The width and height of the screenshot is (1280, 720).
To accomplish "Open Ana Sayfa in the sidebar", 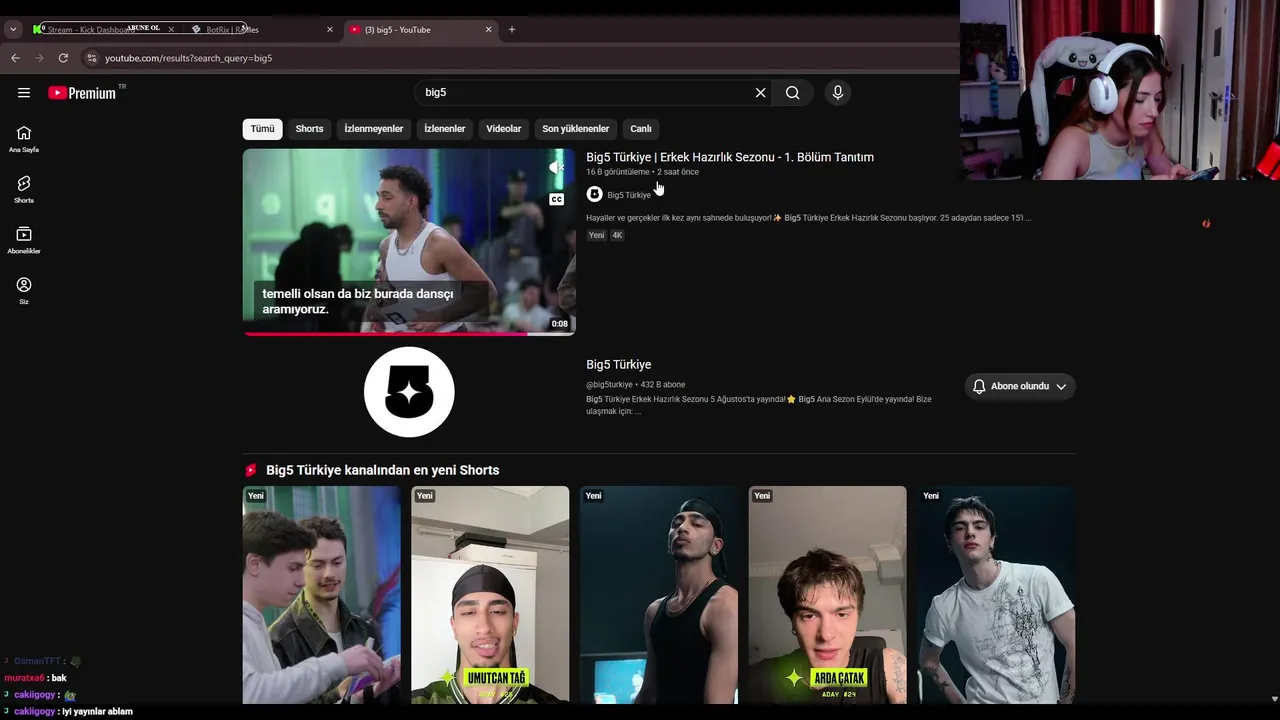I will pos(24,139).
